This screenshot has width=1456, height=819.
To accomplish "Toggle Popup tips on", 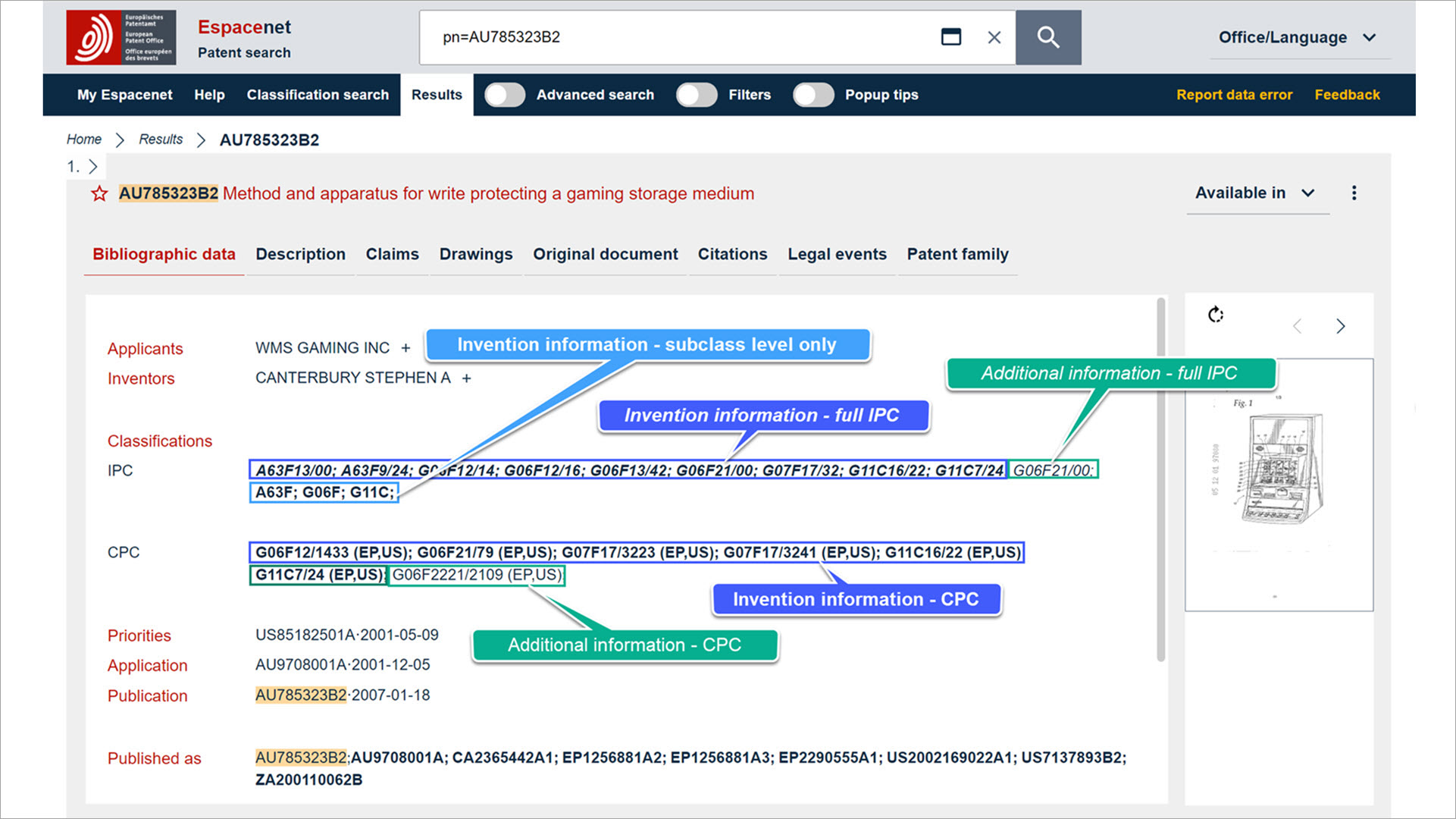I will click(x=813, y=95).
